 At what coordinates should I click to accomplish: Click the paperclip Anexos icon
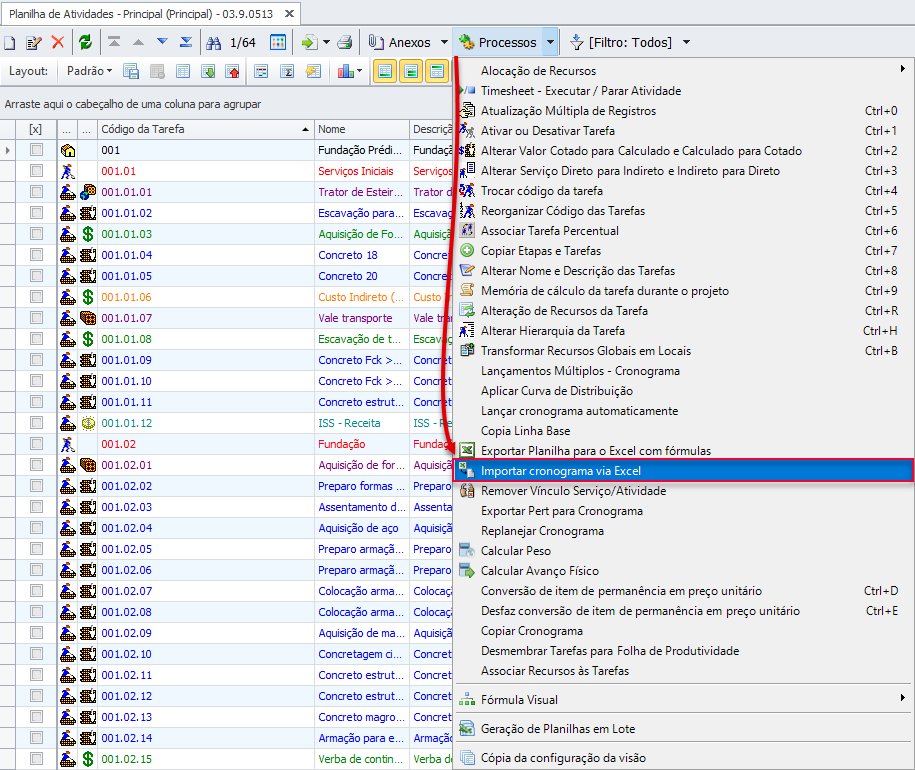[376, 42]
